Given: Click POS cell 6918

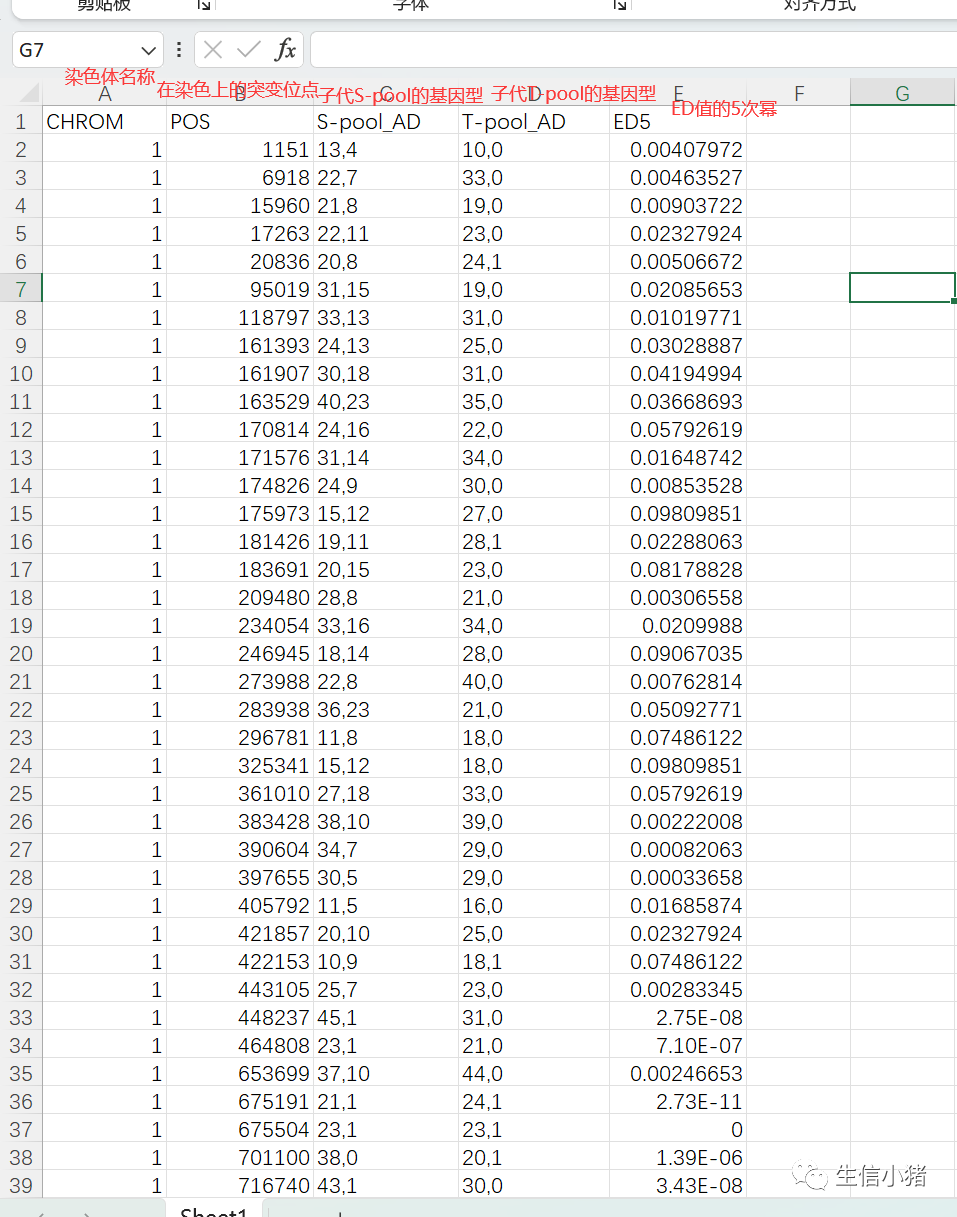Looking at the screenshot, I should pyautogui.click(x=240, y=178).
